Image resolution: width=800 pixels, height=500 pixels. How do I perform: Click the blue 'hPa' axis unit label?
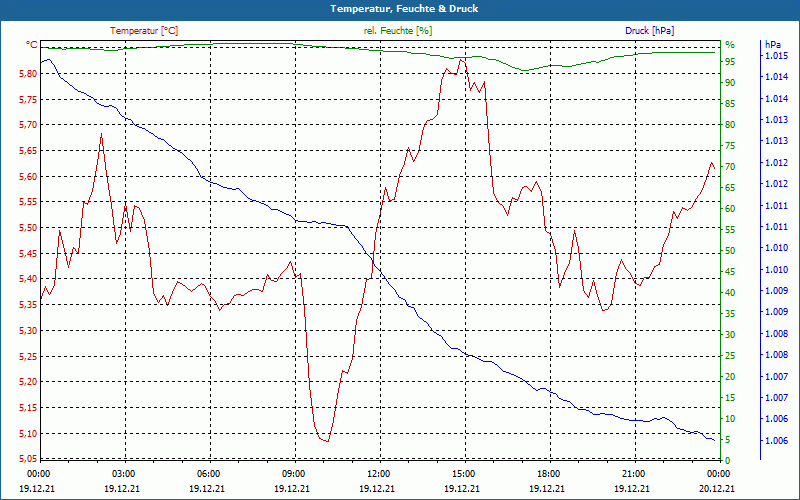pyautogui.click(x=772, y=45)
